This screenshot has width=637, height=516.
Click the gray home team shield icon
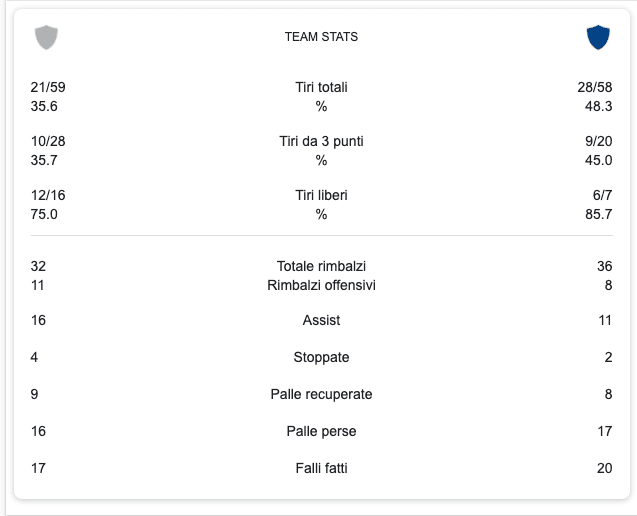[46, 37]
